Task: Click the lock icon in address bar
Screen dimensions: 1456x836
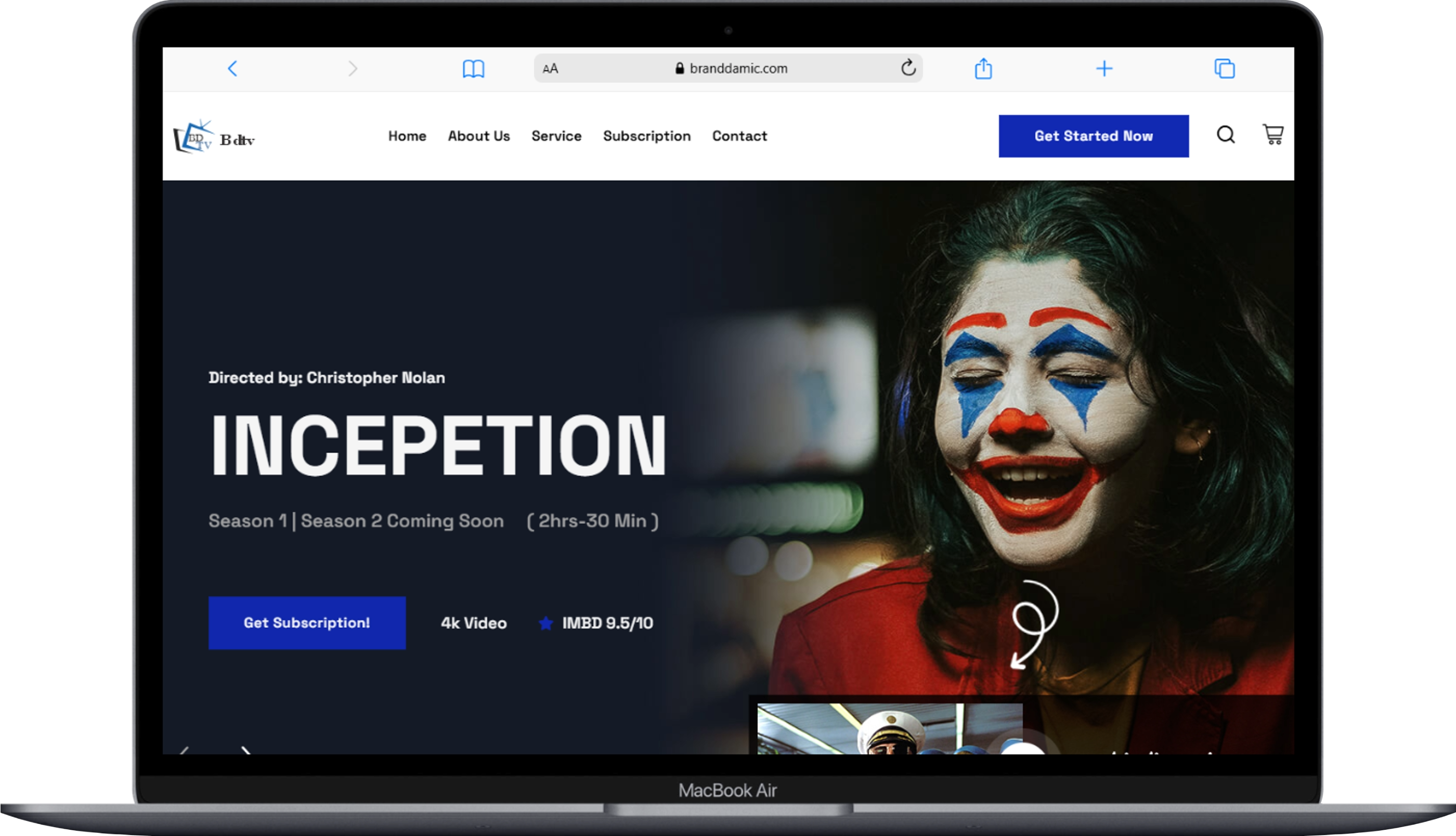Action: [x=680, y=68]
